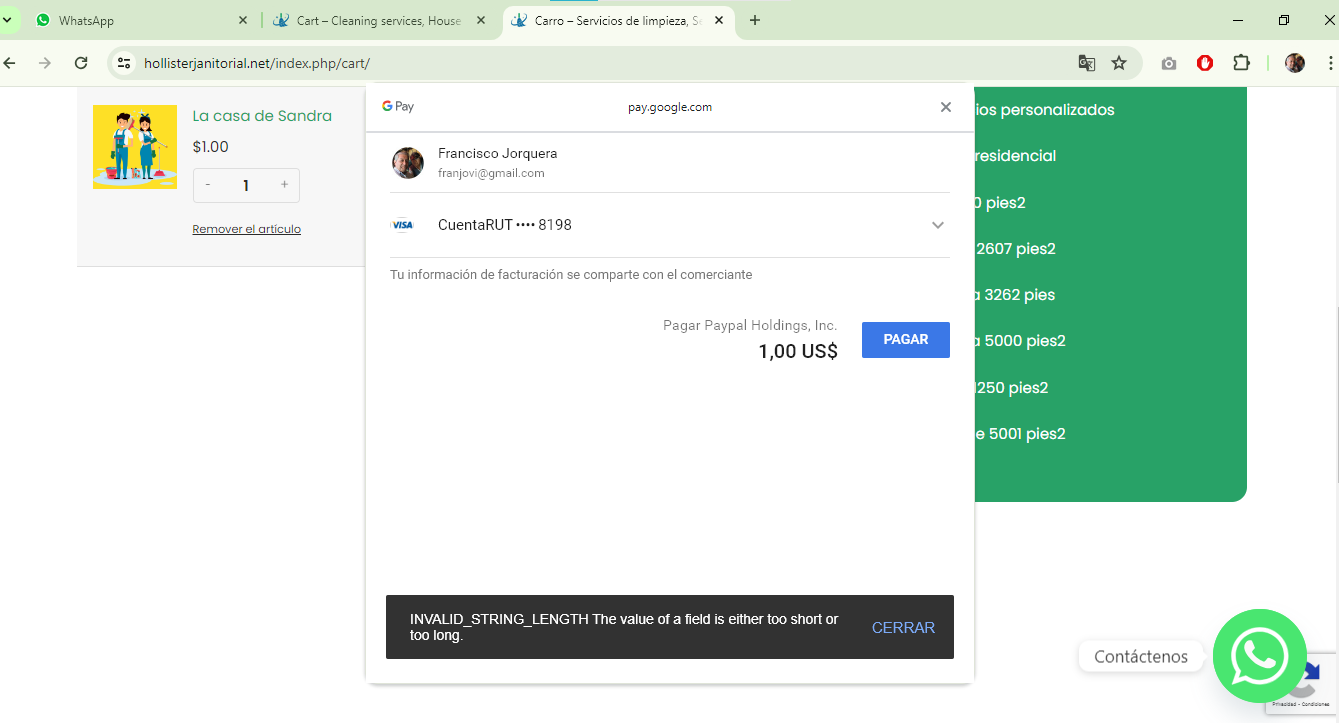Reload the current page
Screen dimensions: 1339x723
[81, 63]
